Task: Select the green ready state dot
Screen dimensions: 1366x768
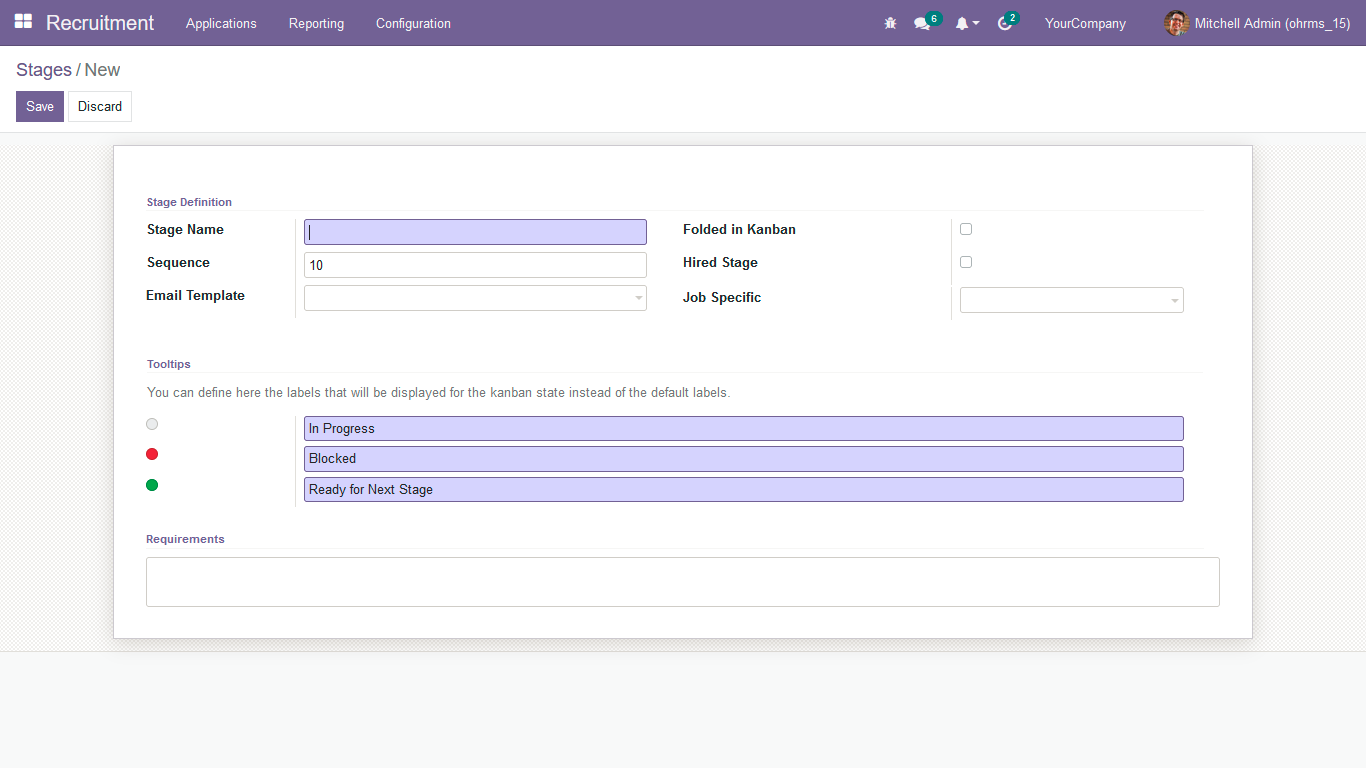Action: click(152, 485)
